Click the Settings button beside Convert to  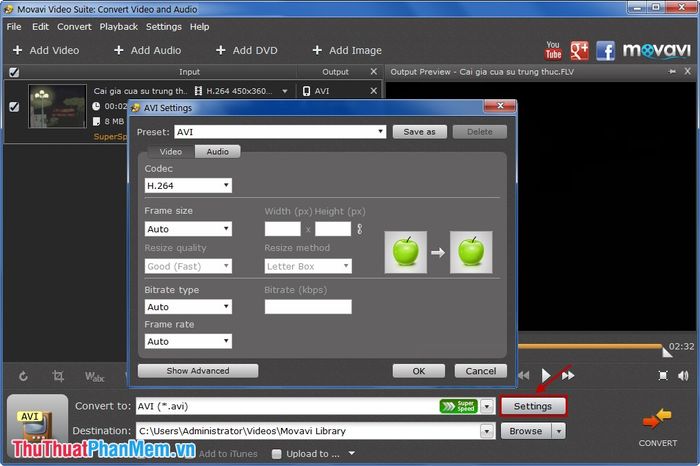(x=533, y=406)
